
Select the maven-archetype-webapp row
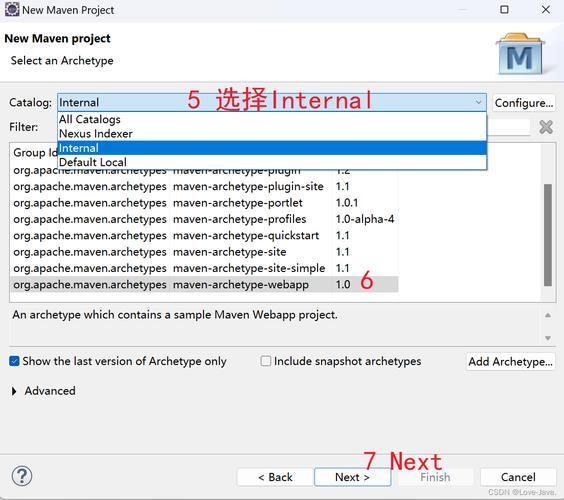point(204,285)
